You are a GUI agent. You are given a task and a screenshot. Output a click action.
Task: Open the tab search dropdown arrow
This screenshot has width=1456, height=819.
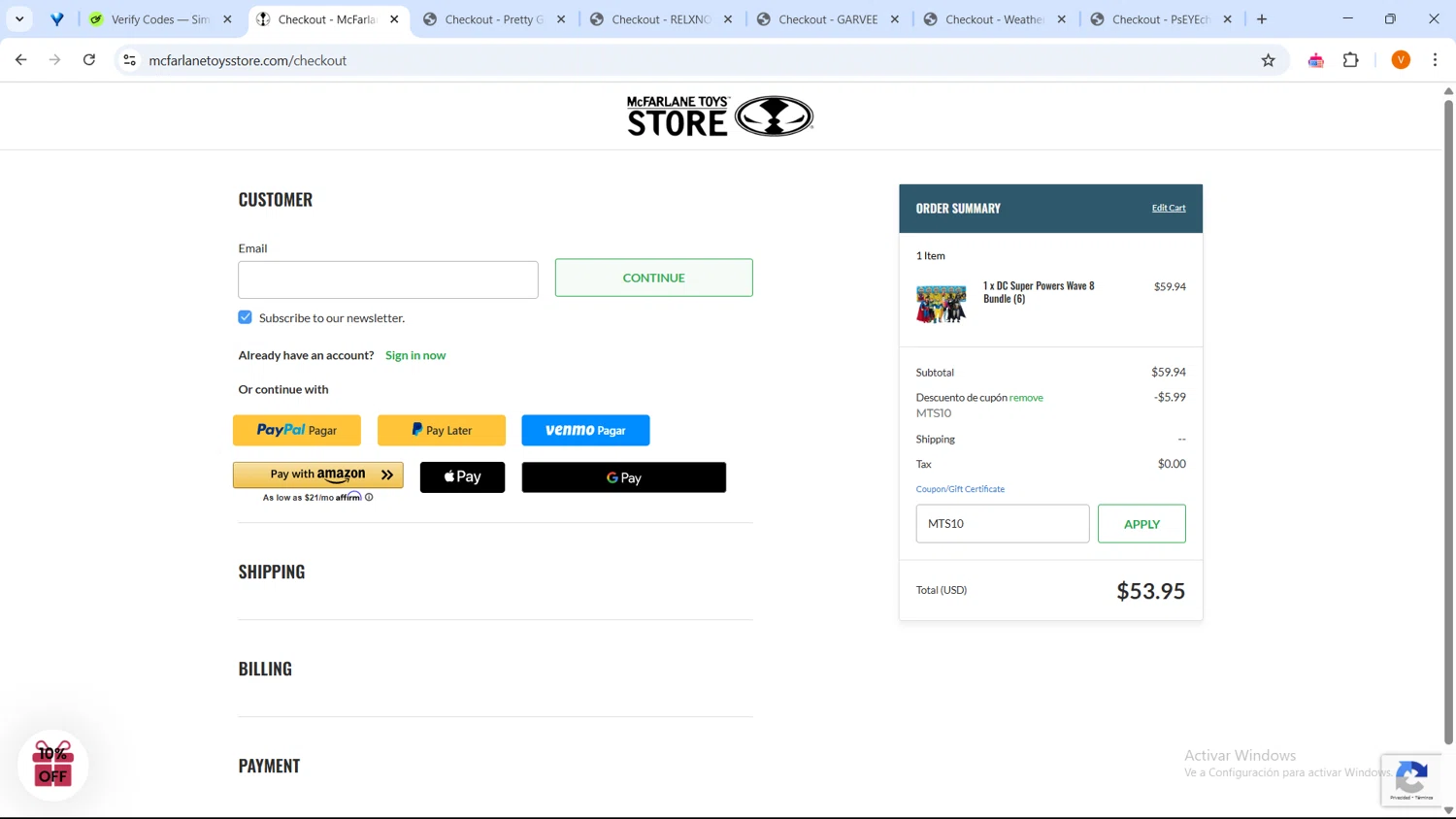(x=19, y=19)
